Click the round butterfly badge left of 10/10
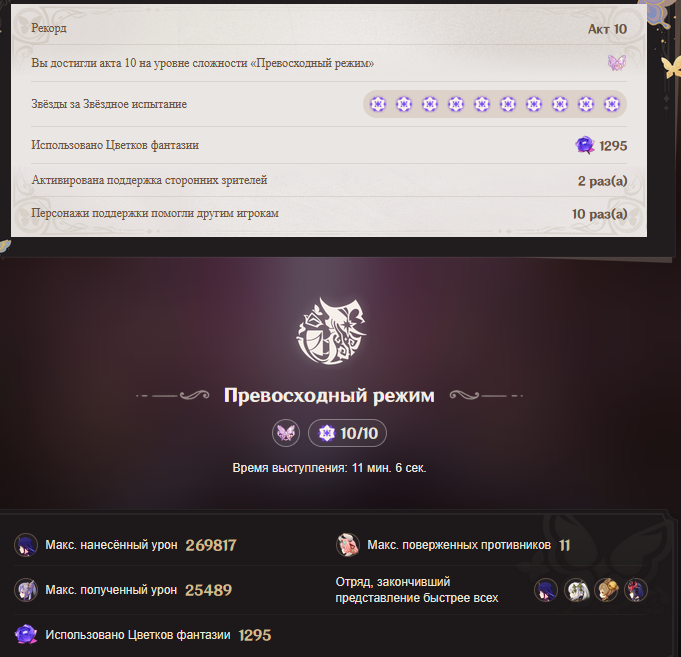 click(286, 433)
